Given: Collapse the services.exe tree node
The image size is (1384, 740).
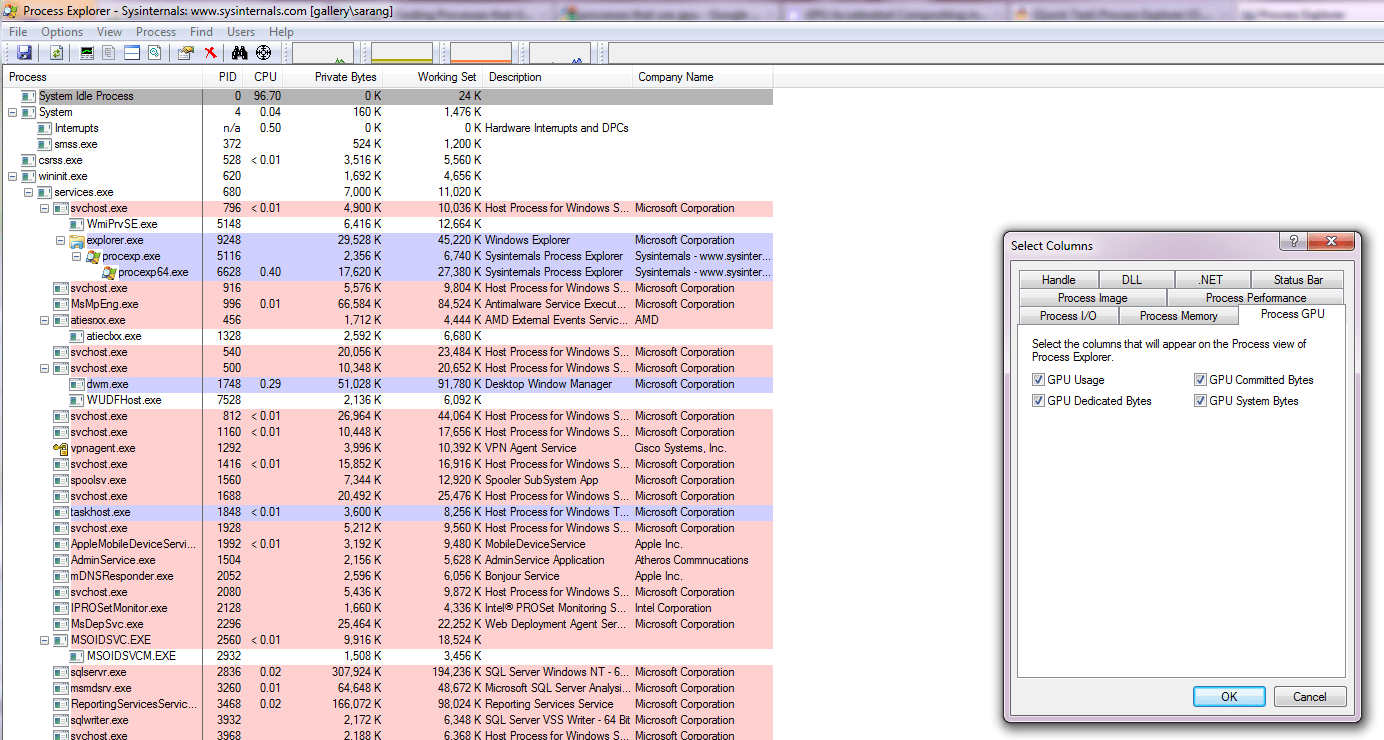Looking at the screenshot, I should pyautogui.click(x=28, y=192).
